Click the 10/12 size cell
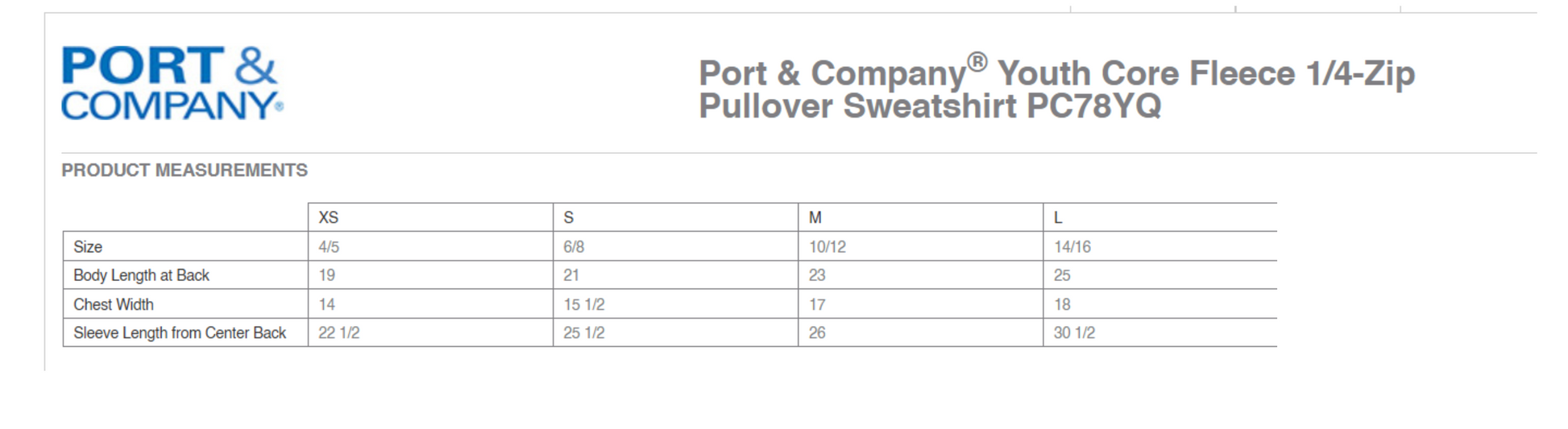1568x429 pixels. tap(828, 247)
